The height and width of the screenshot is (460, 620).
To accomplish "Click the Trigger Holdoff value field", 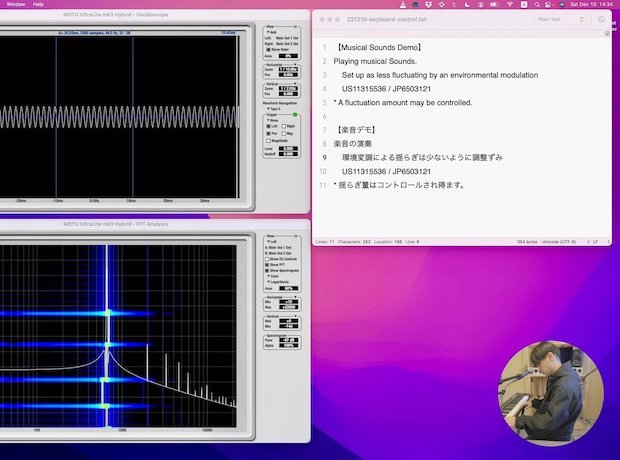I will 288,153.
